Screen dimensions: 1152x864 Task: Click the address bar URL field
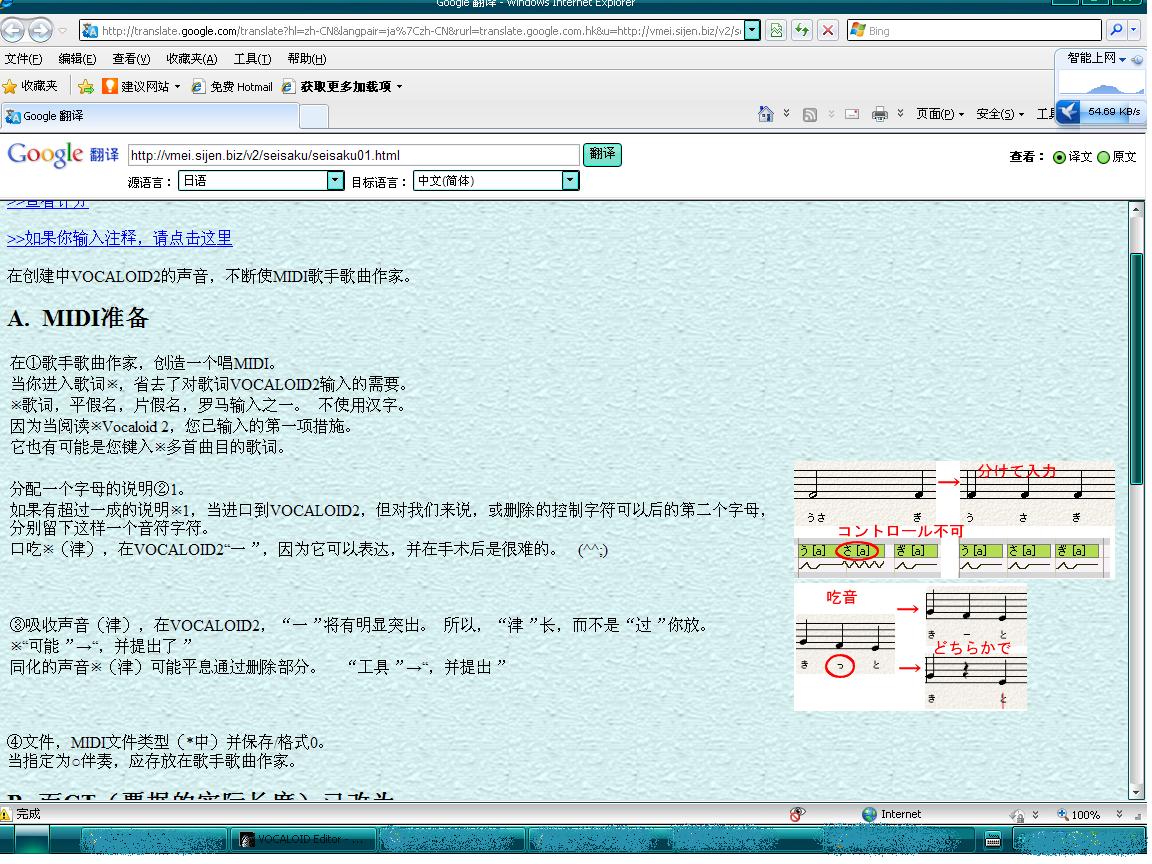(x=413, y=31)
